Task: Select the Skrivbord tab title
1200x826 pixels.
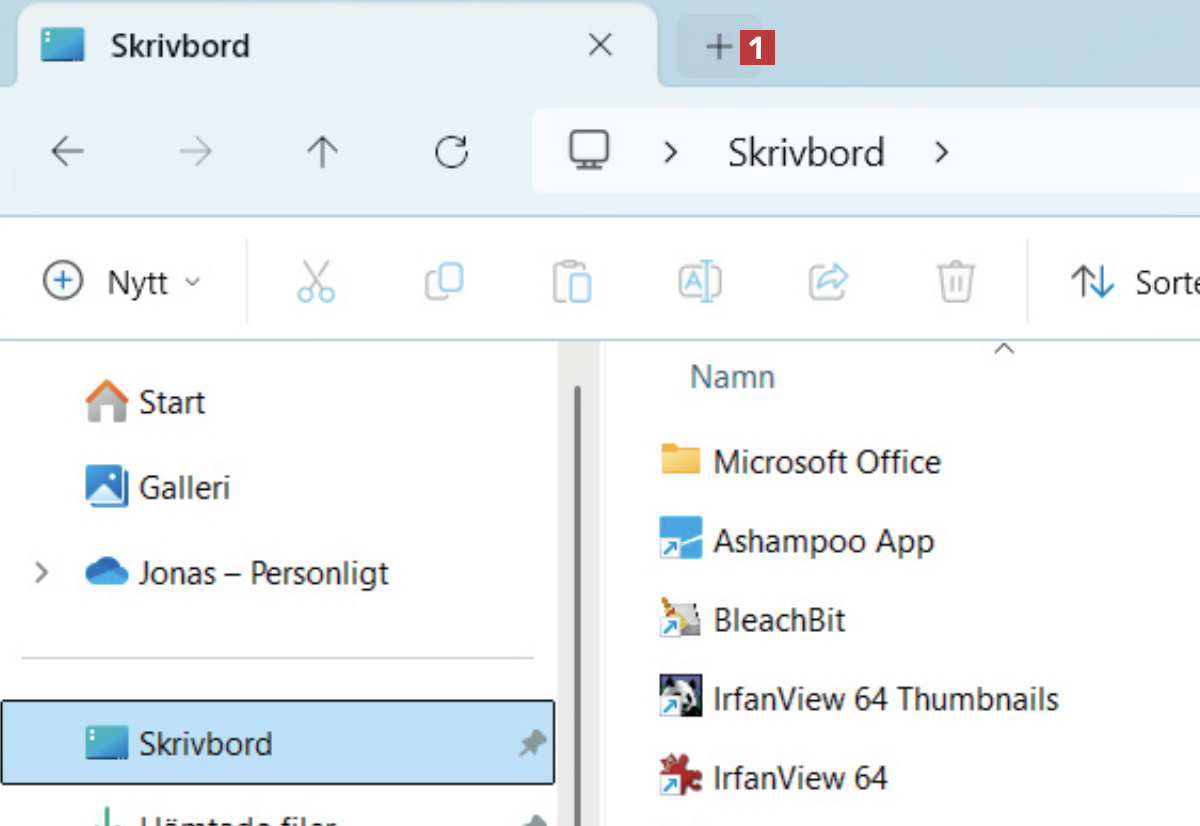Action: coord(180,46)
